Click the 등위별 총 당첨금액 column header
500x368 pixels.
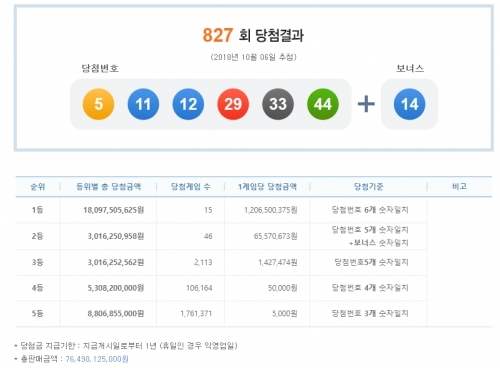point(109,187)
